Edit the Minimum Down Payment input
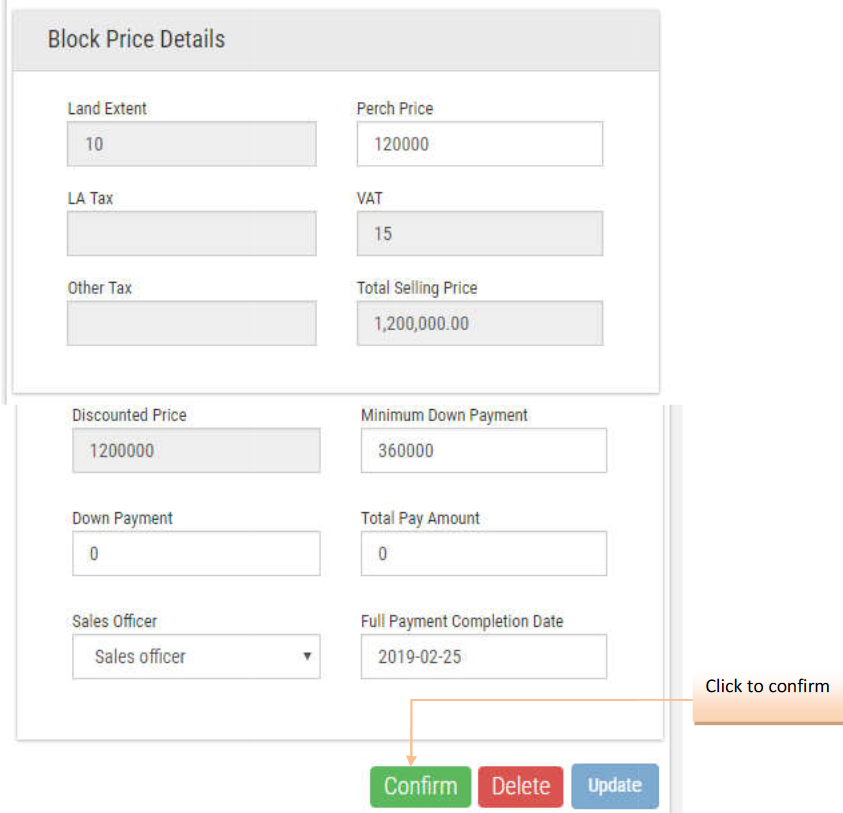This screenshot has height=813, width=843. point(483,451)
